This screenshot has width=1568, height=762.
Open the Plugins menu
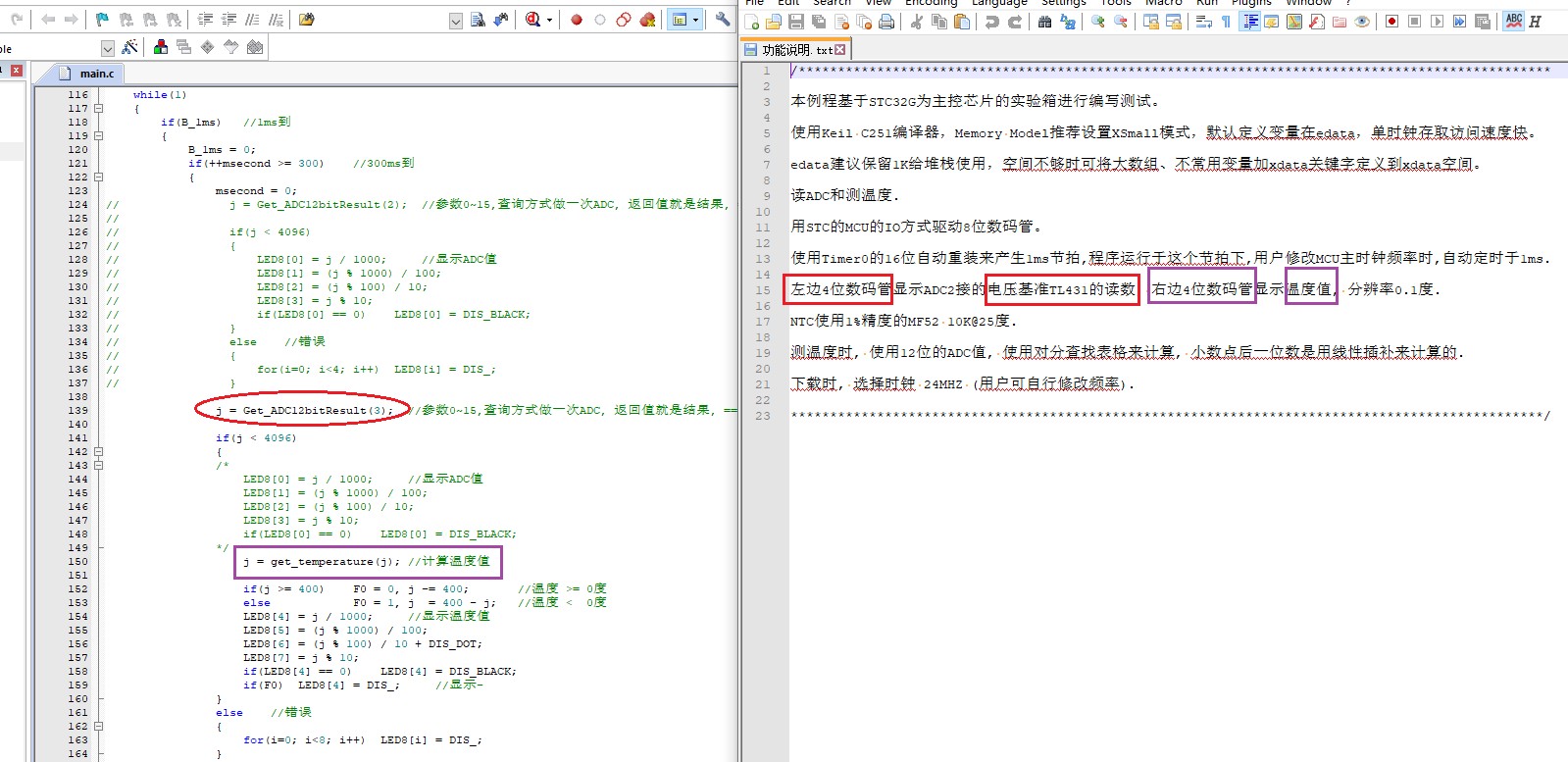(1251, 3)
